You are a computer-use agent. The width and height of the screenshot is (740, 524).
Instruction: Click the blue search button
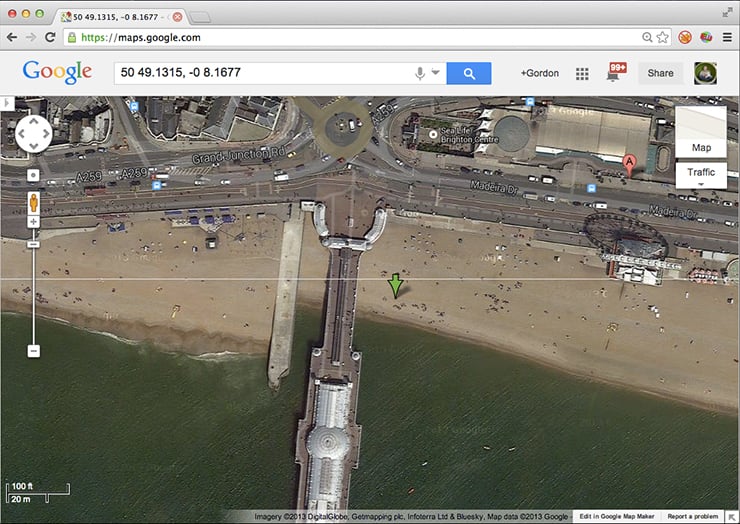click(x=468, y=73)
